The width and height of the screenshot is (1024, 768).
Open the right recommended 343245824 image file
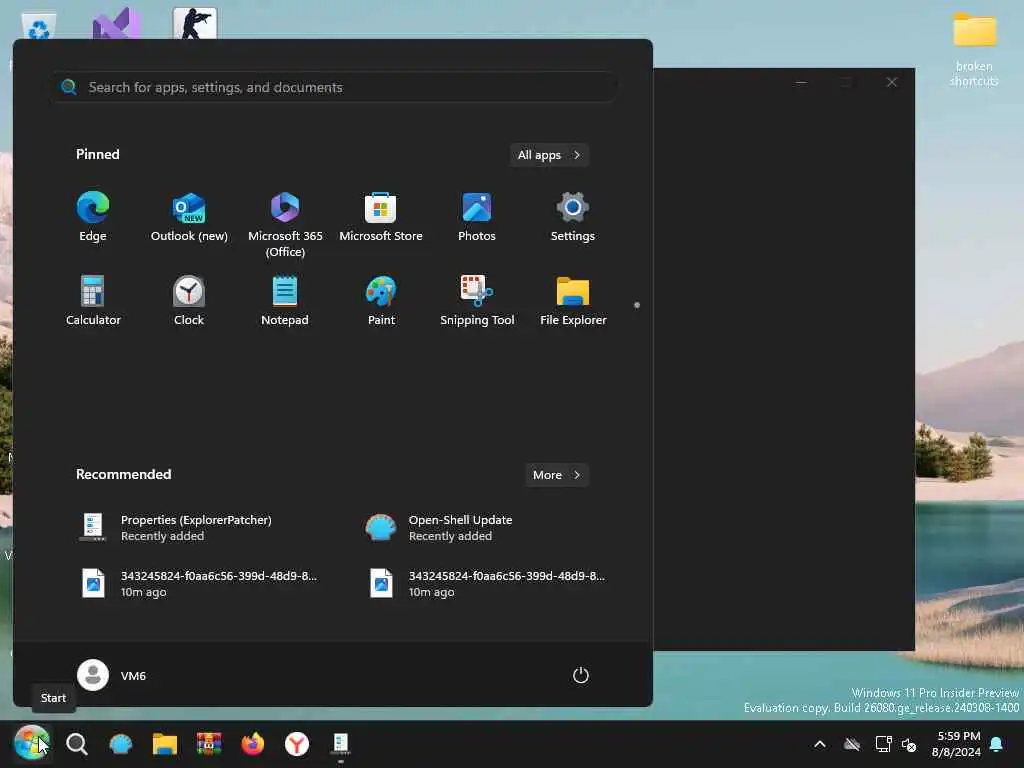pos(486,583)
